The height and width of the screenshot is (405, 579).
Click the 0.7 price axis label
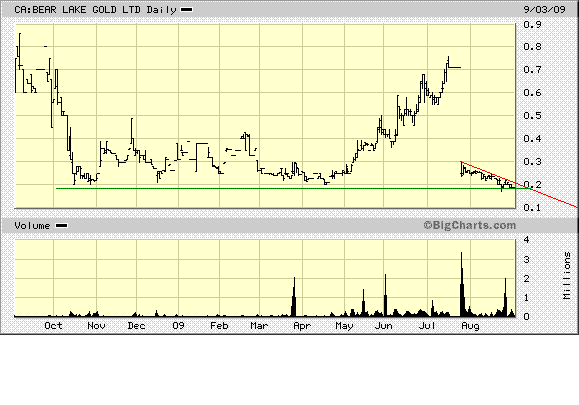coord(532,70)
